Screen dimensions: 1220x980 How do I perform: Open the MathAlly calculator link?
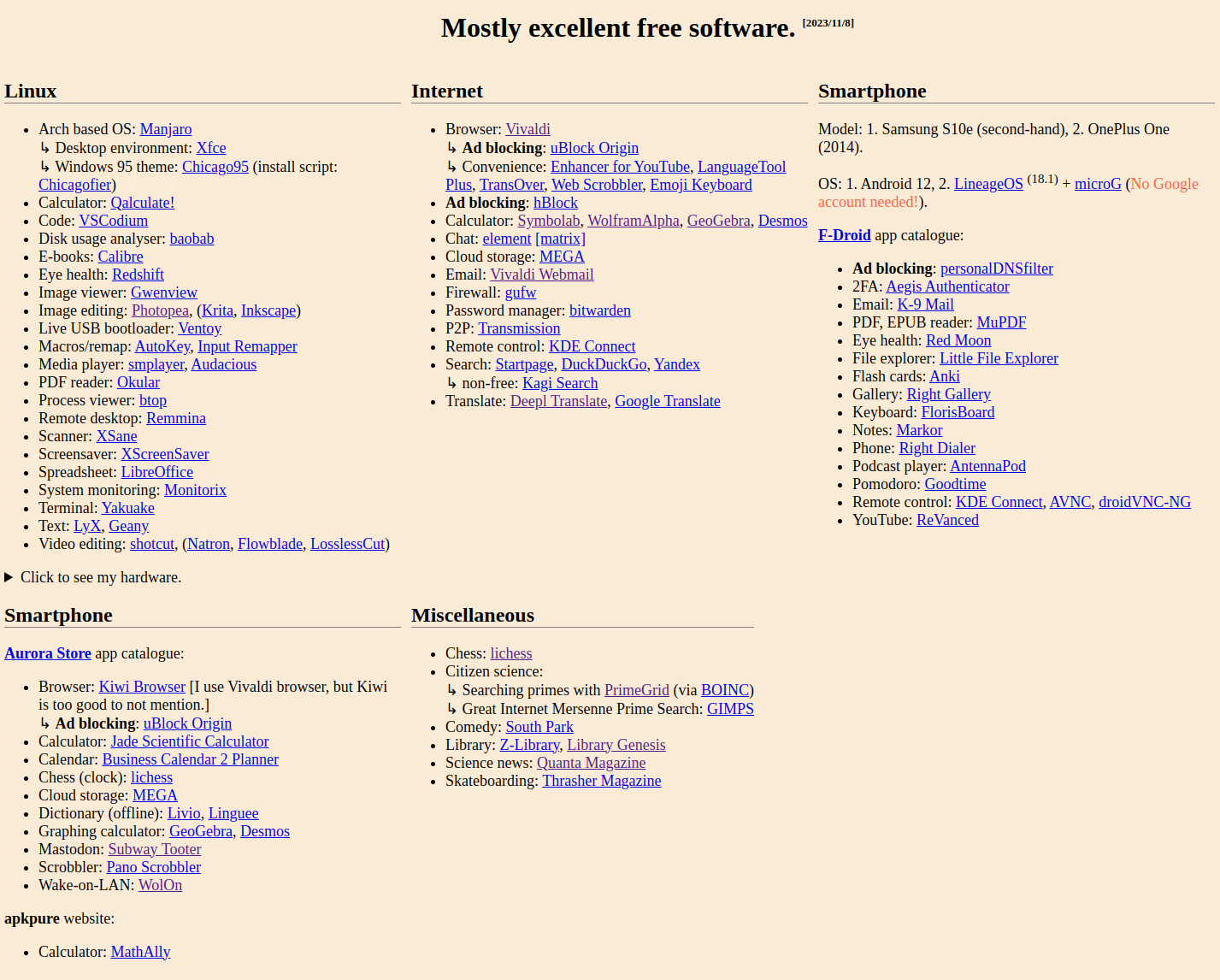pyautogui.click(x=141, y=952)
